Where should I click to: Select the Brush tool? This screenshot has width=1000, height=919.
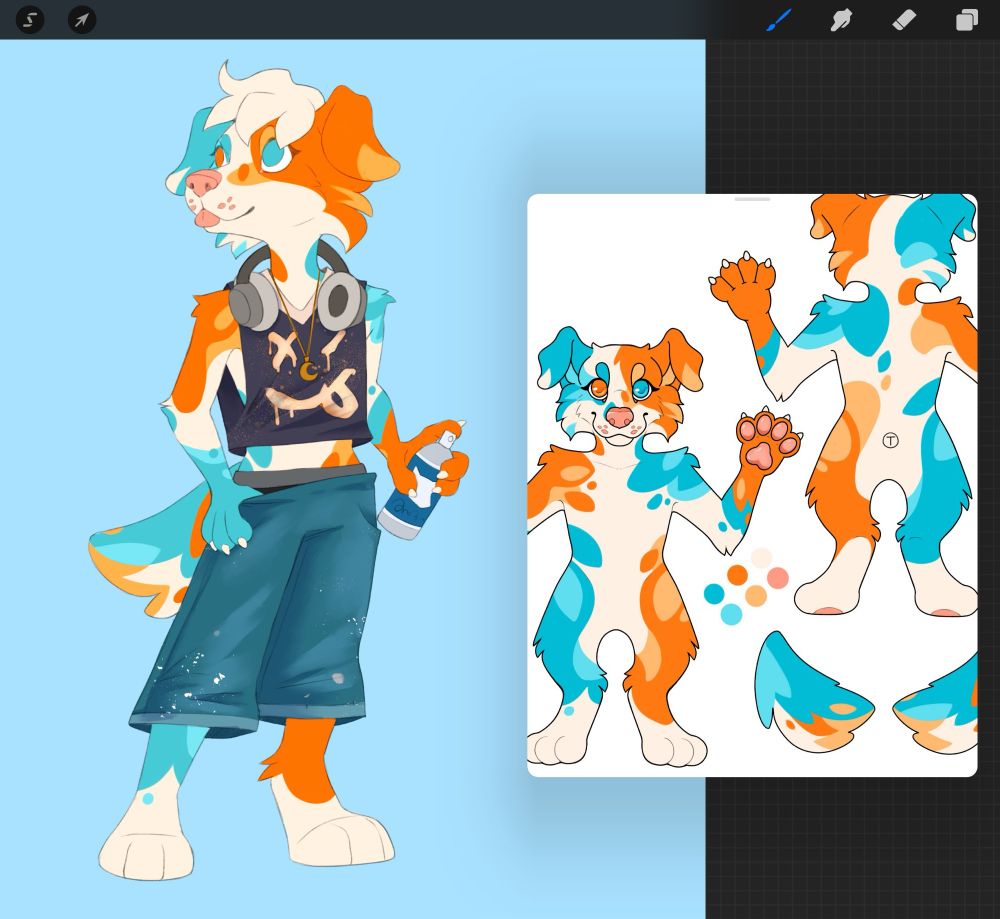tap(779, 20)
